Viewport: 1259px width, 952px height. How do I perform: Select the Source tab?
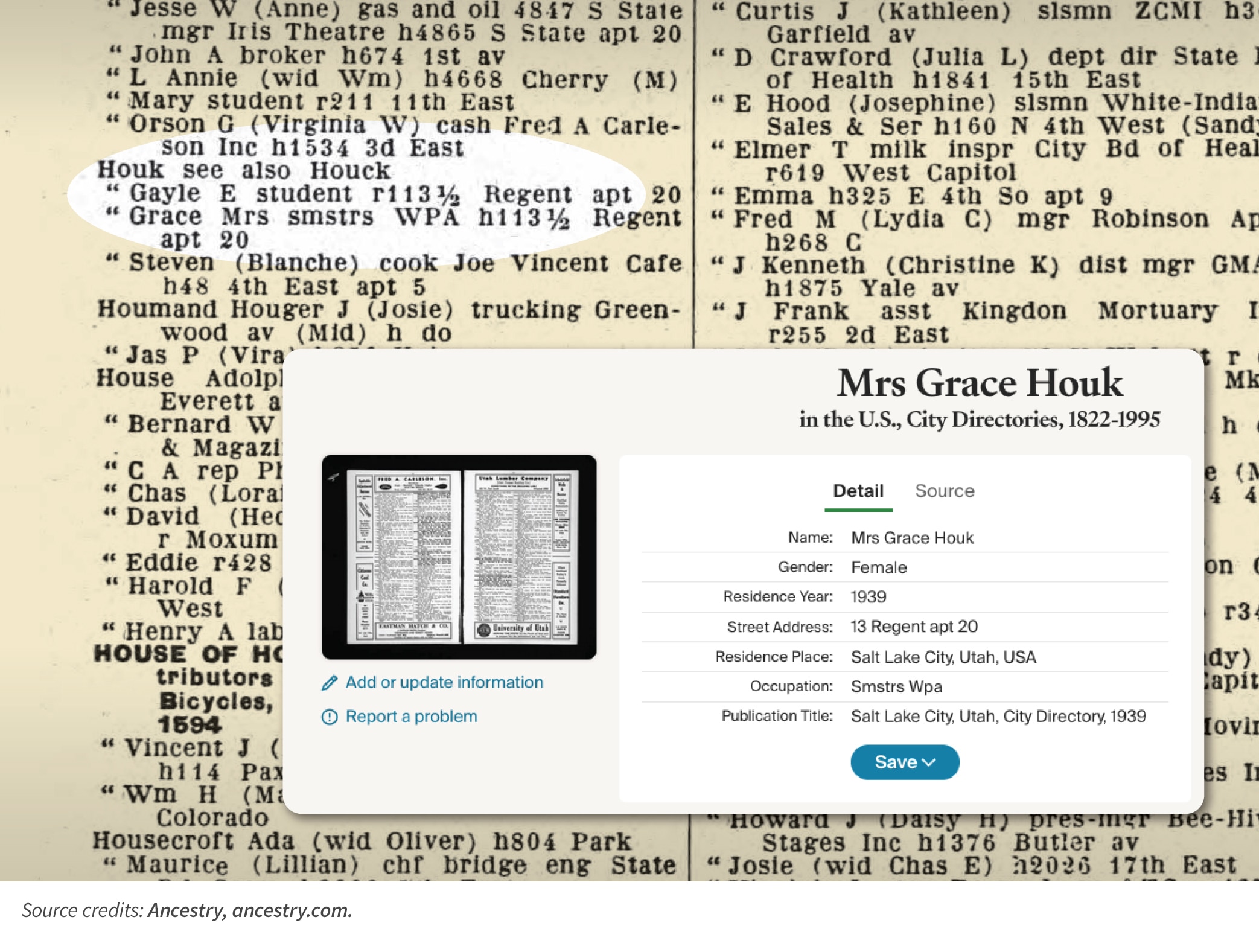944,491
